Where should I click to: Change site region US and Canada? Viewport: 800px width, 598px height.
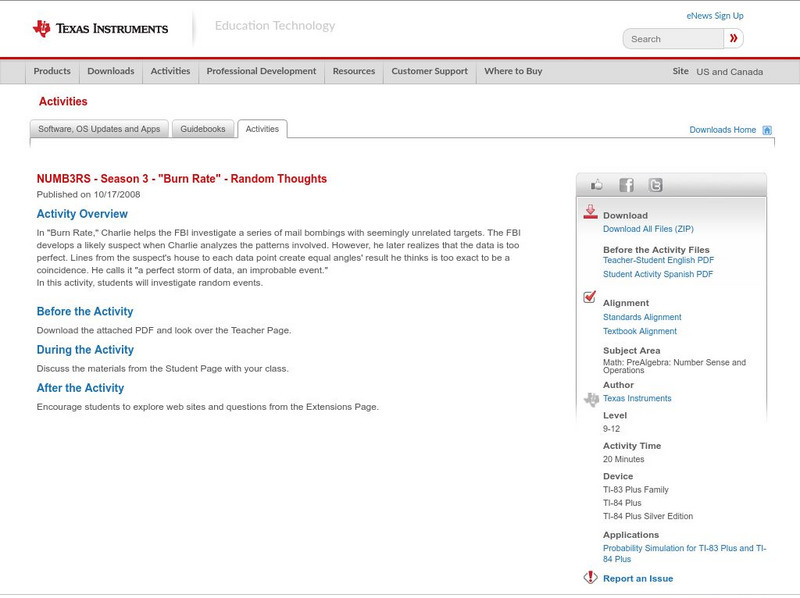(730, 72)
